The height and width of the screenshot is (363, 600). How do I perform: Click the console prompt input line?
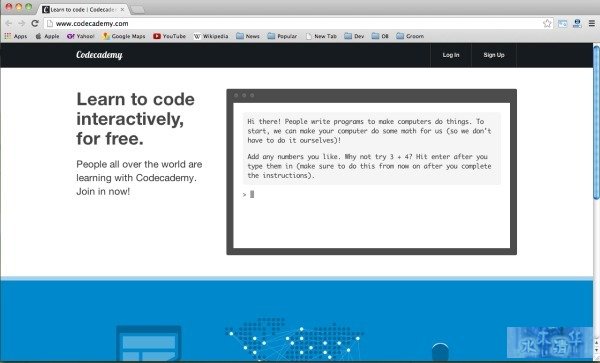[x=371, y=194]
